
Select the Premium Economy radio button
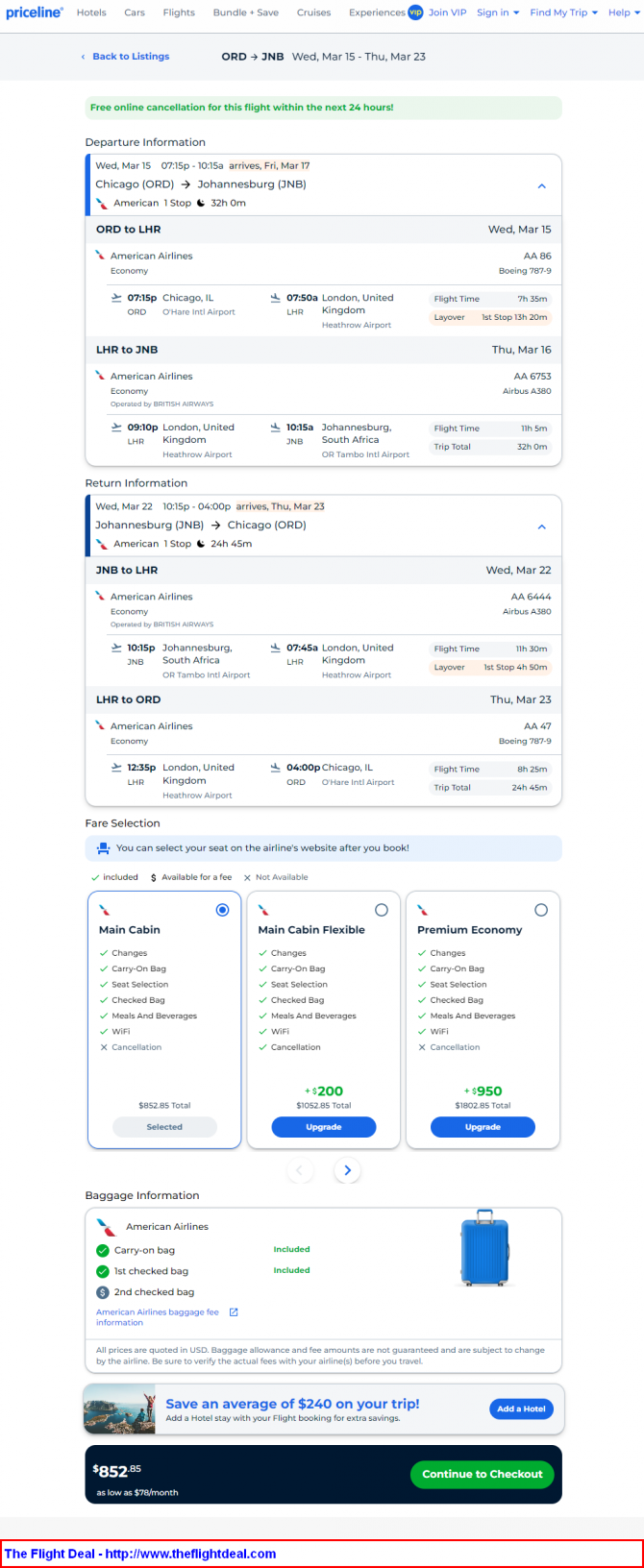point(541,910)
